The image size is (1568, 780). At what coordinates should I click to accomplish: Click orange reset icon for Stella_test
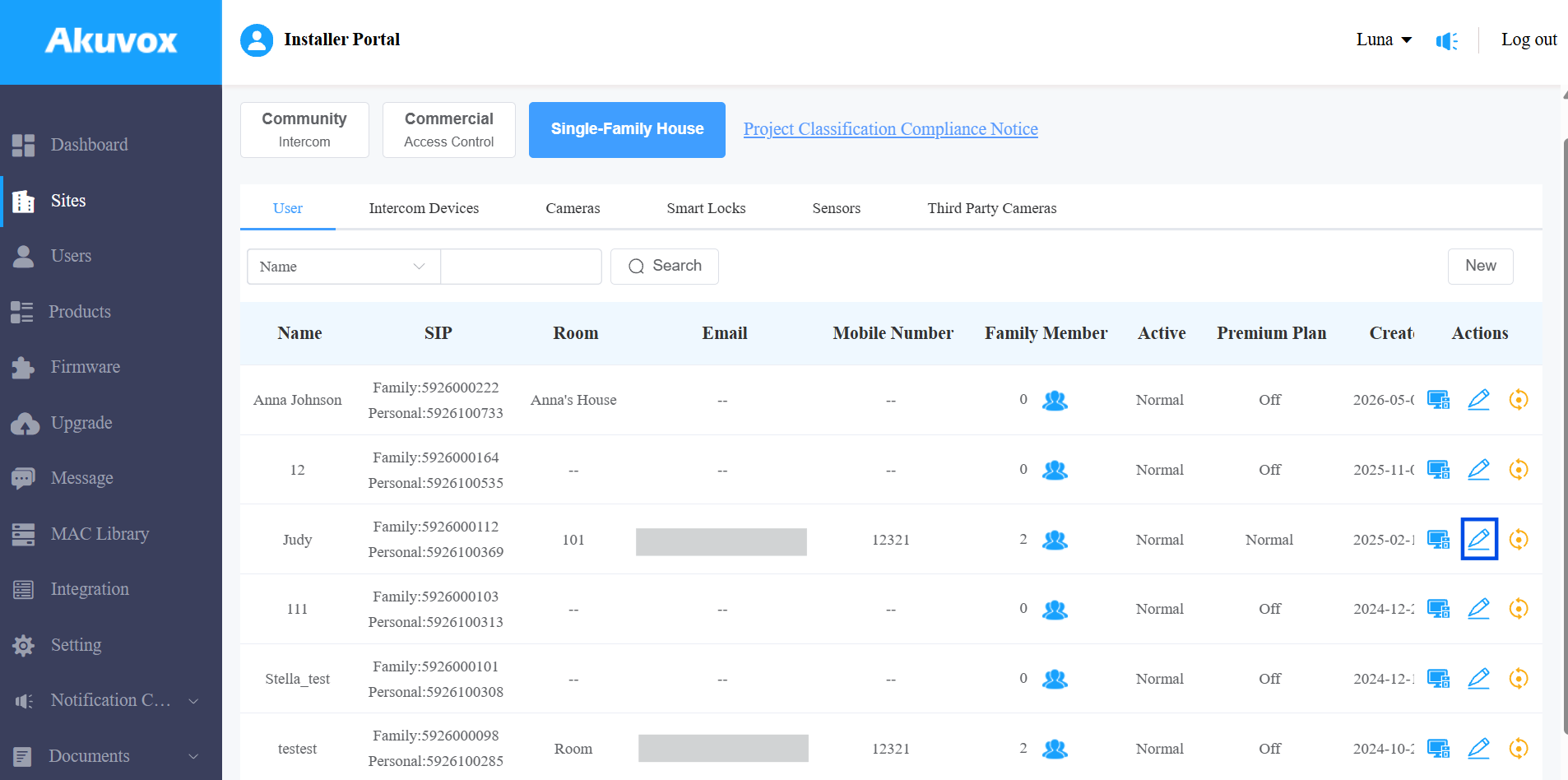click(x=1519, y=679)
